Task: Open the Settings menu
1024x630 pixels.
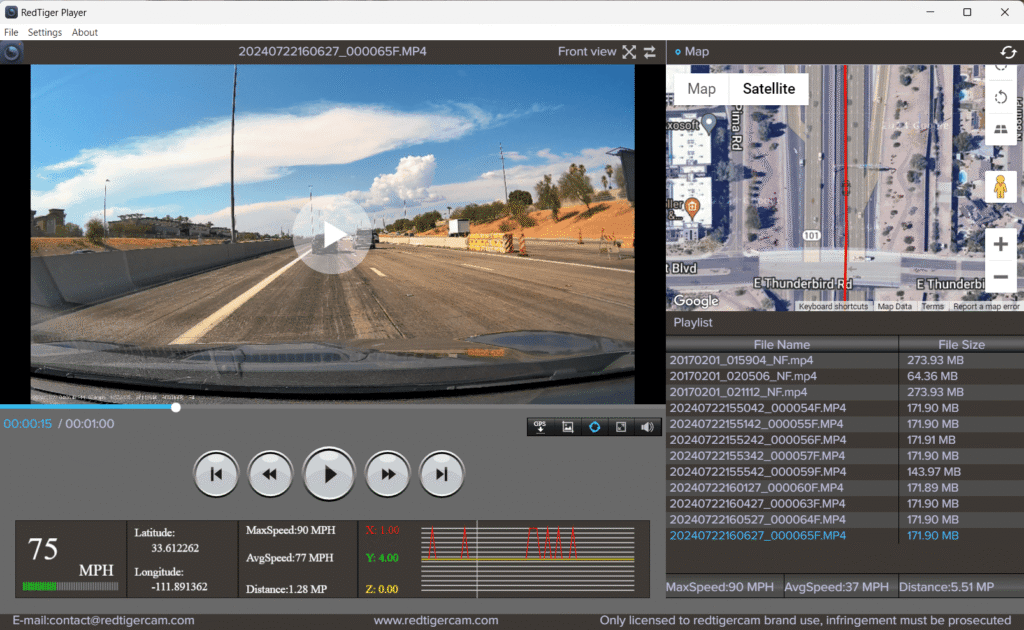Action: click(x=45, y=32)
